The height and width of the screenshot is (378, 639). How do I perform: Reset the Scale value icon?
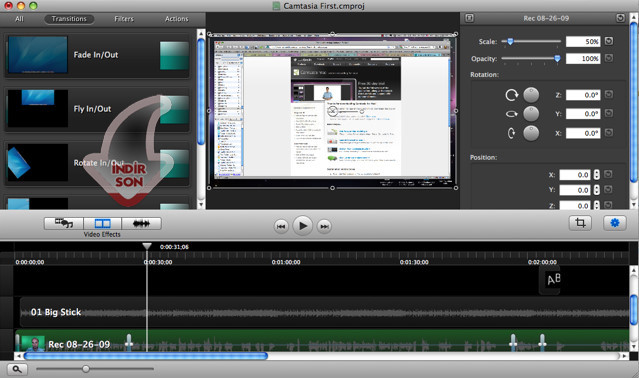click(x=609, y=41)
